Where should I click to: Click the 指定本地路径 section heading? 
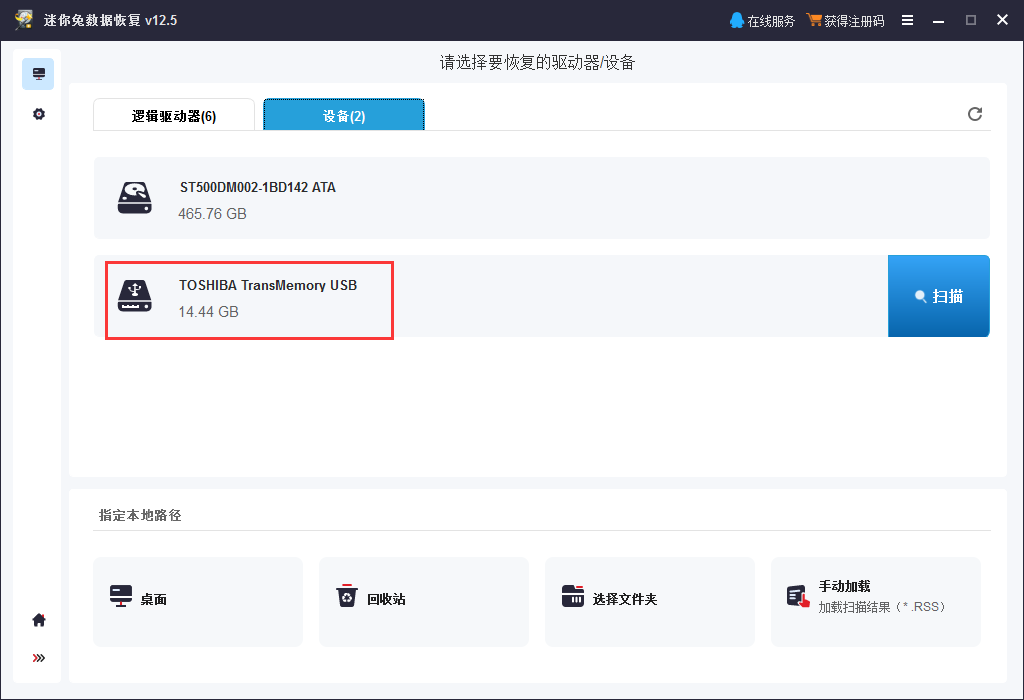[x=140, y=515]
